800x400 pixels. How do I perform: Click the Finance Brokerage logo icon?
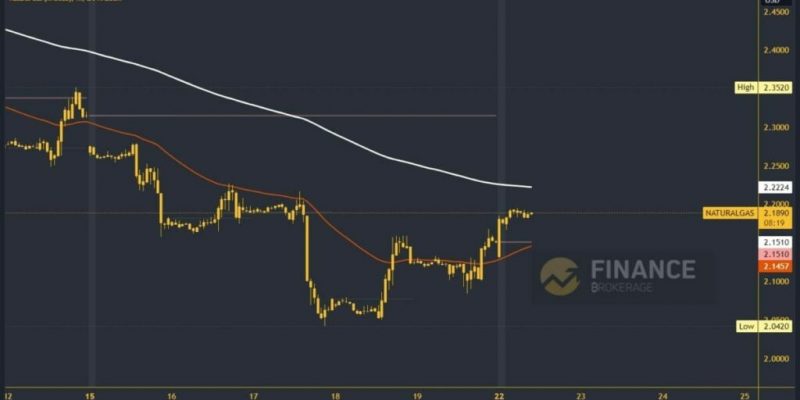(x=560, y=277)
